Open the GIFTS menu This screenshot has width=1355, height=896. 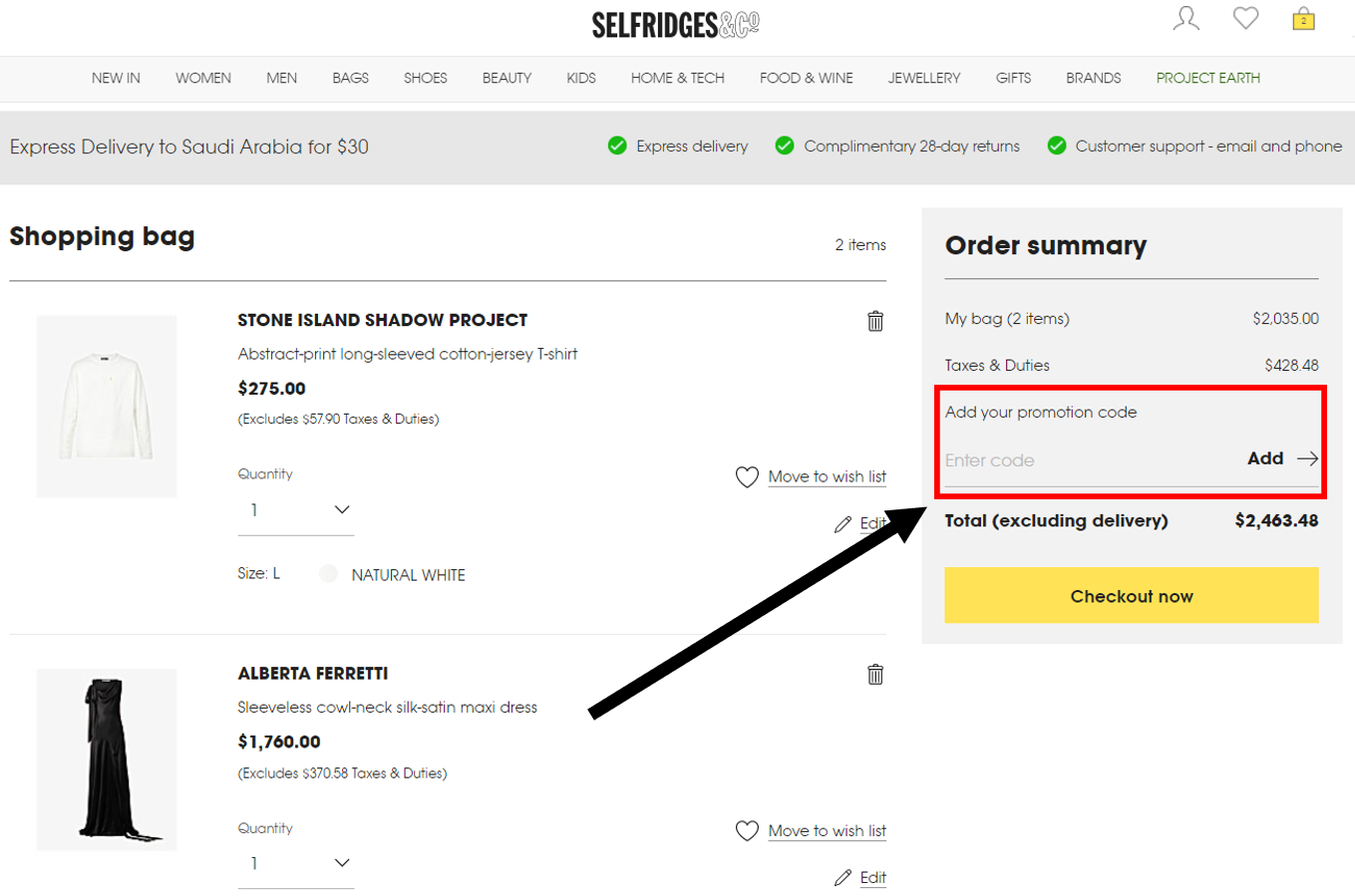(x=1013, y=78)
